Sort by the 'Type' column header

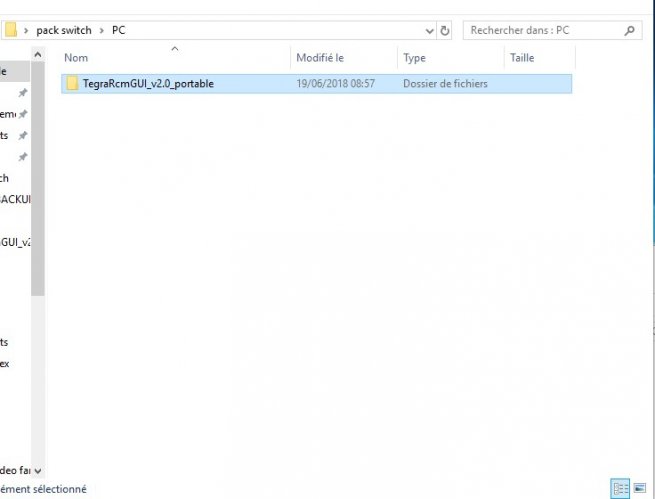coord(414,58)
